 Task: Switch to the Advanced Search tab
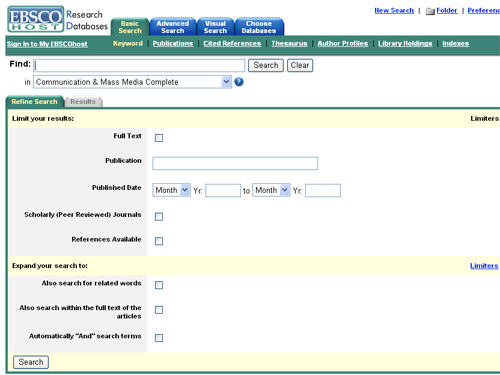tap(173, 27)
